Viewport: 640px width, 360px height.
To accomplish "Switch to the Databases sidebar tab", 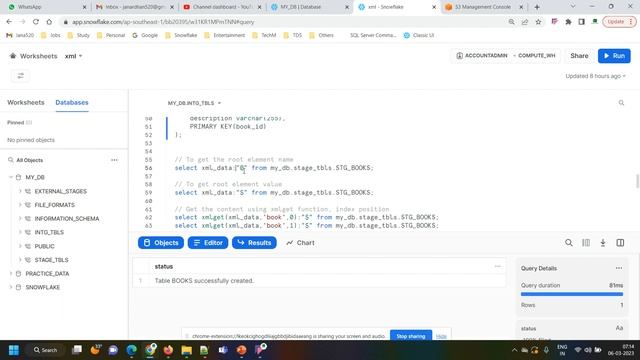I will pos(72,102).
